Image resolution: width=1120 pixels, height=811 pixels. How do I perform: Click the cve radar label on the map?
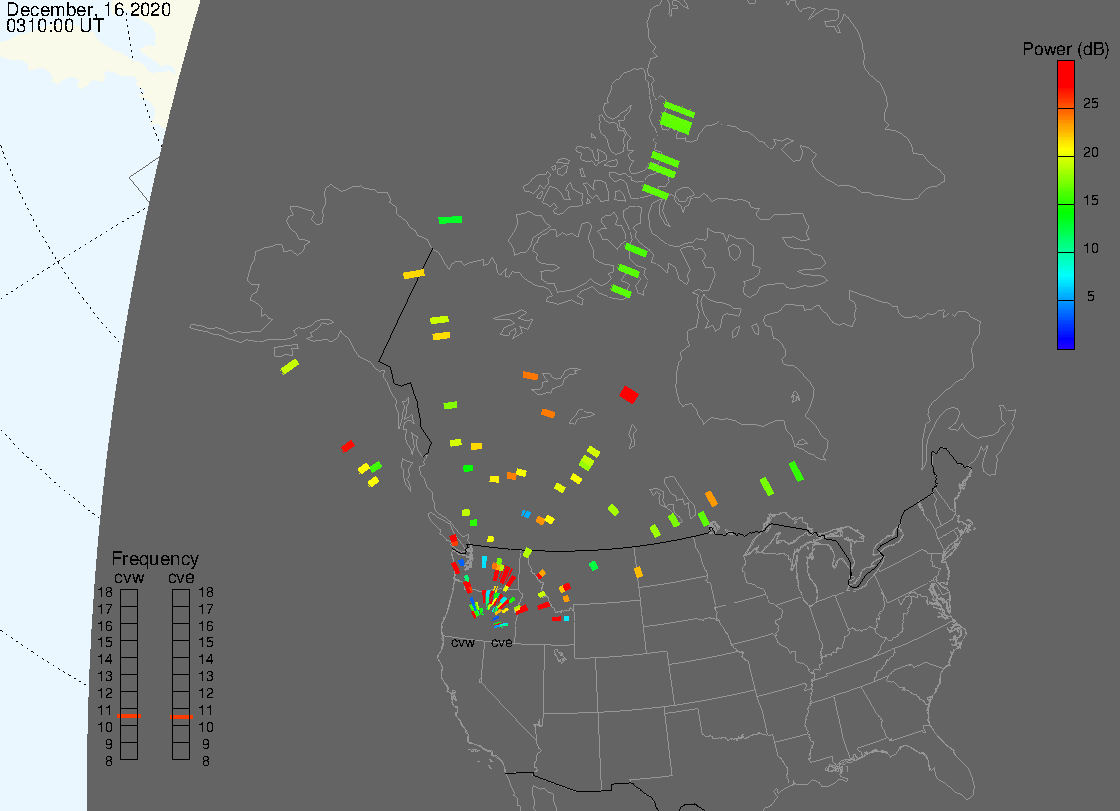point(501,643)
